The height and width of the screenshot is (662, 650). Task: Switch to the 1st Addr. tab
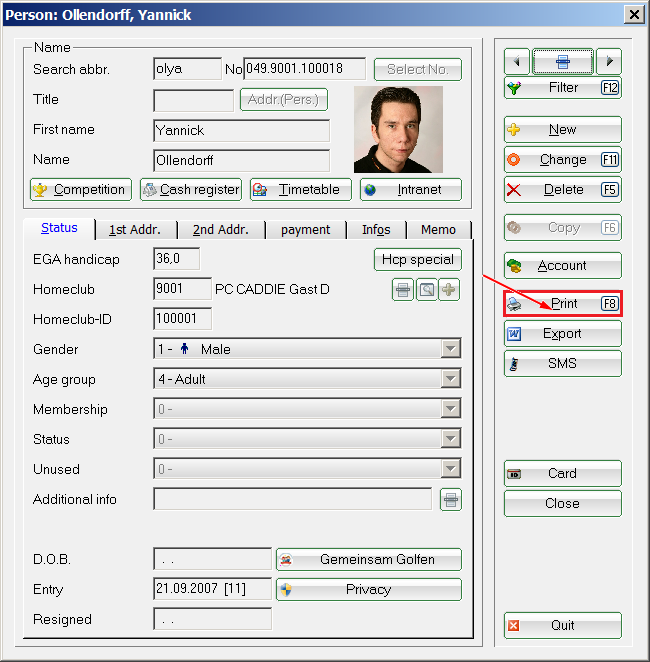(135, 230)
